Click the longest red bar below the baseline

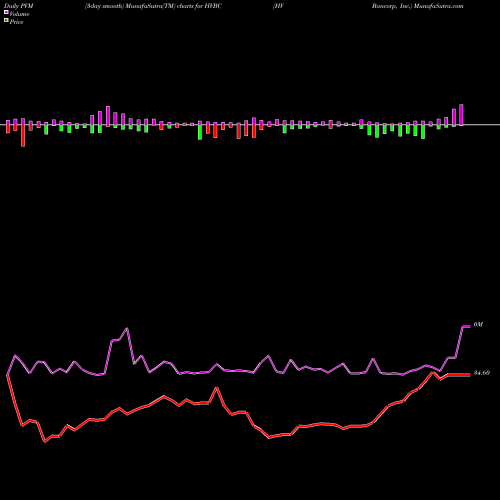(x=23, y=135)
